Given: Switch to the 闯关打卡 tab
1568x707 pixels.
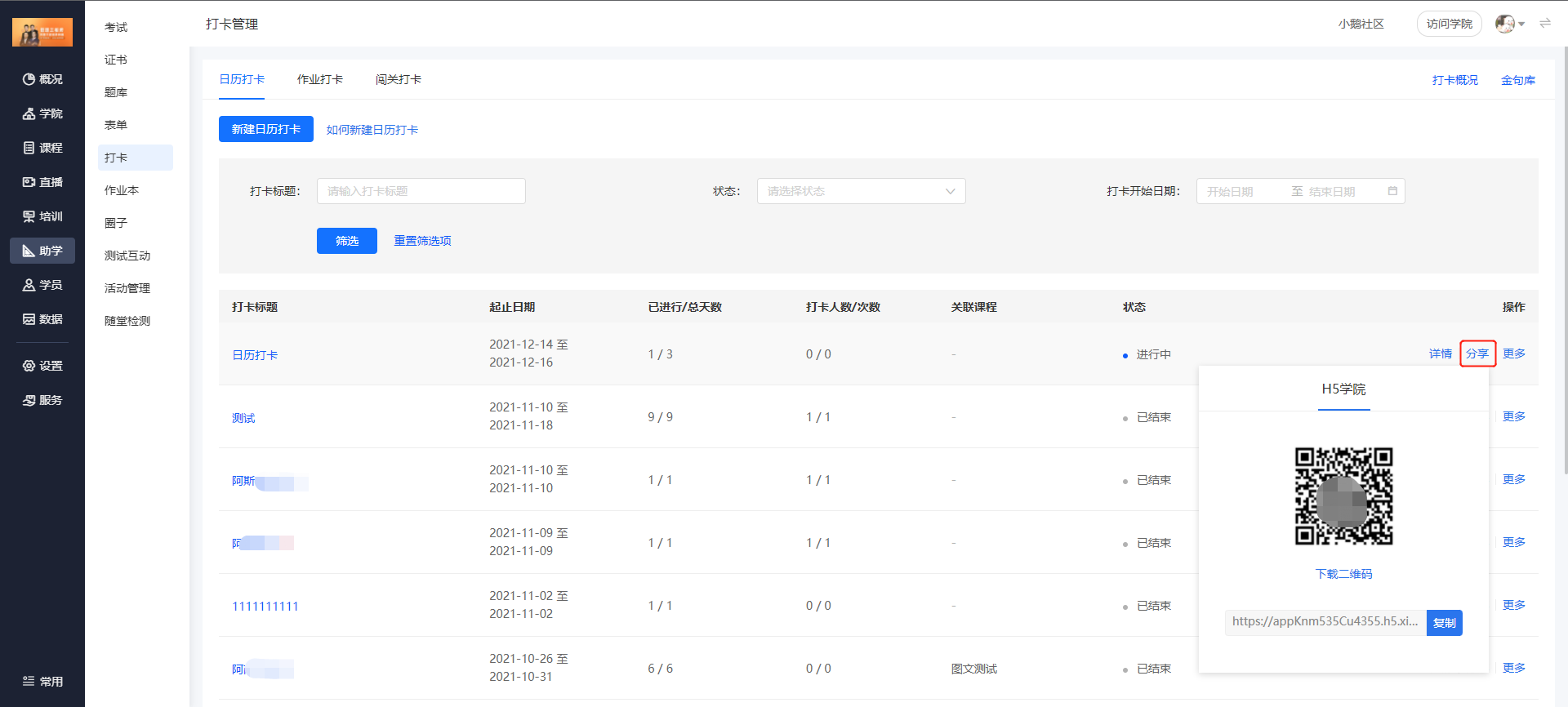Looking at the screenshot, I should pyautogui.click(x=398, y=79).
